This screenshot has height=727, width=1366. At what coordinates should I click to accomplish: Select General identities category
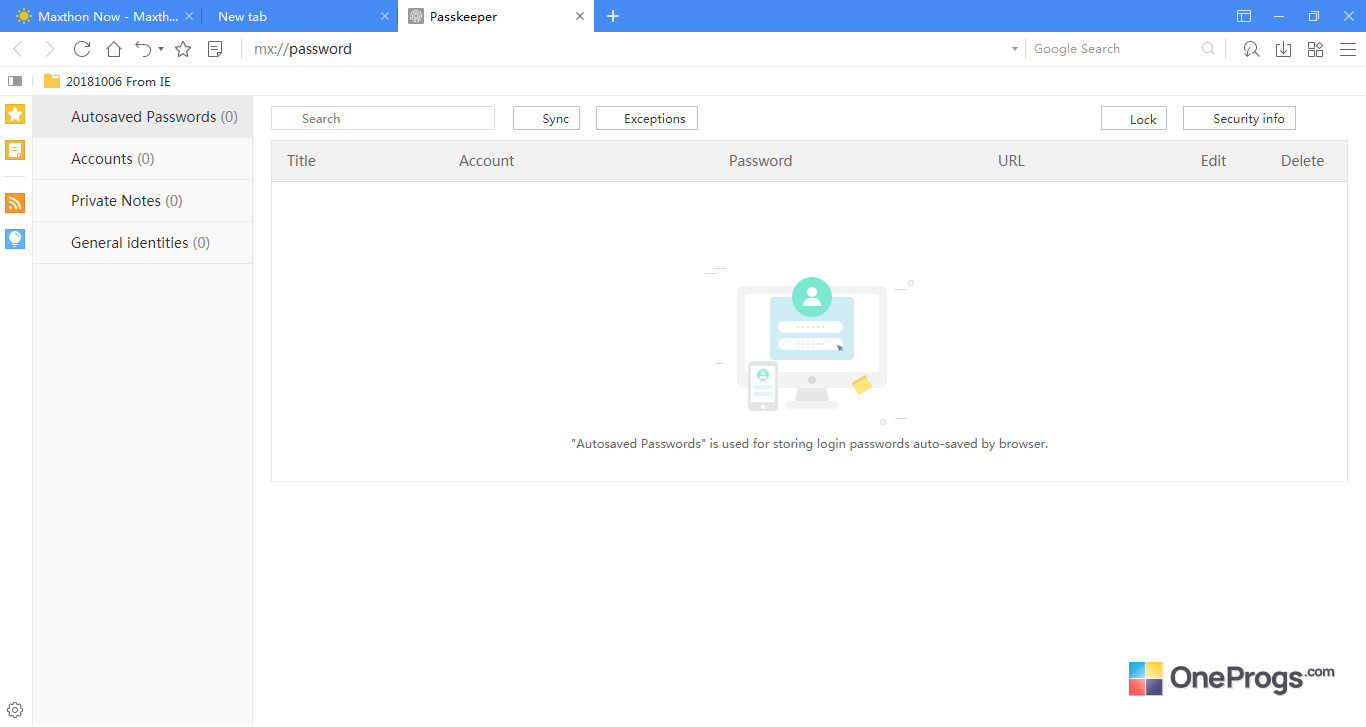142,243
